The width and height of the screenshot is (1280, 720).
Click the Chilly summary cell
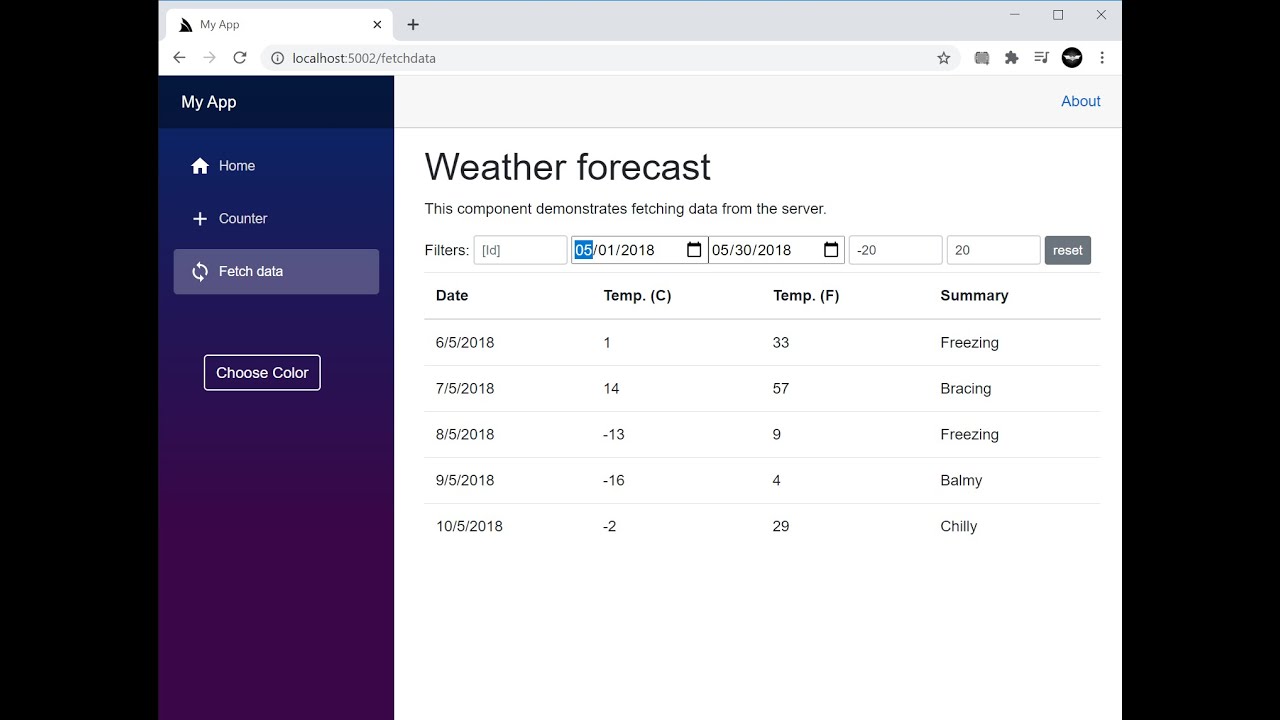[x=959, y=527]
